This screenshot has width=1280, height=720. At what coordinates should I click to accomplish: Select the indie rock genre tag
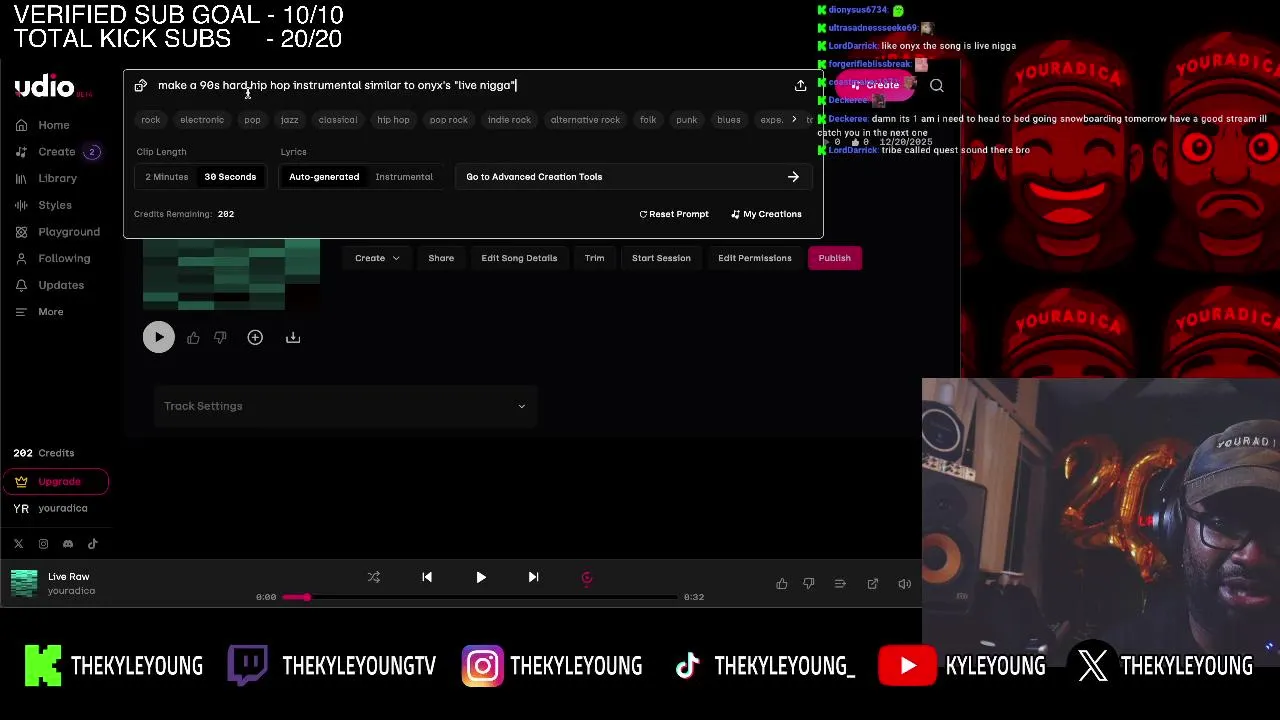pos(509,120)
